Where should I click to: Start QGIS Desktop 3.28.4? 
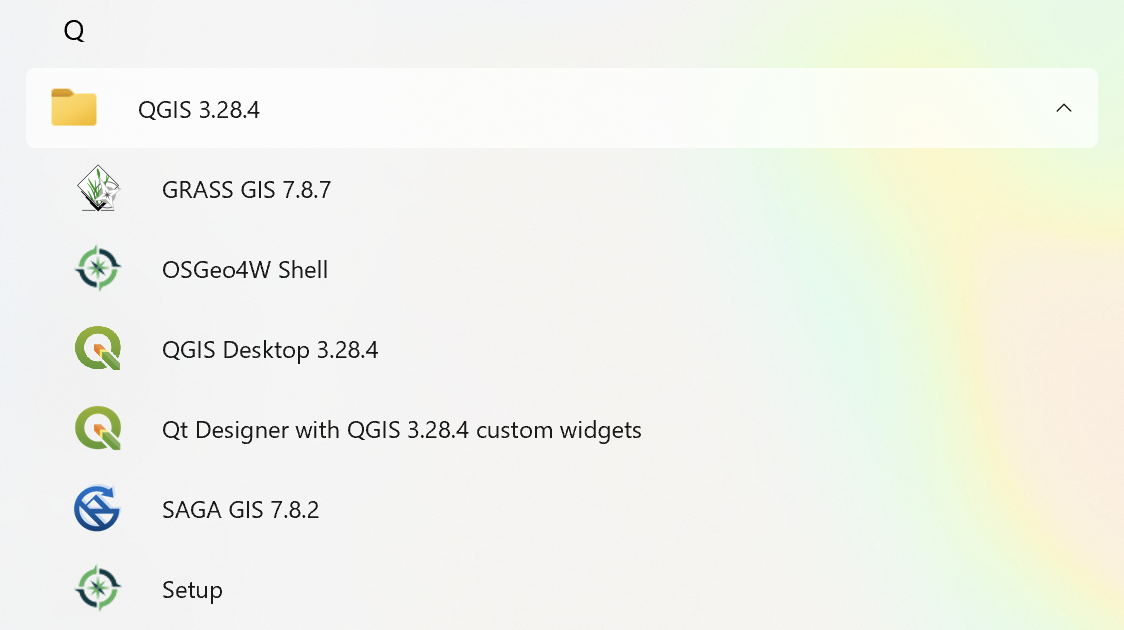click(270, 349)
